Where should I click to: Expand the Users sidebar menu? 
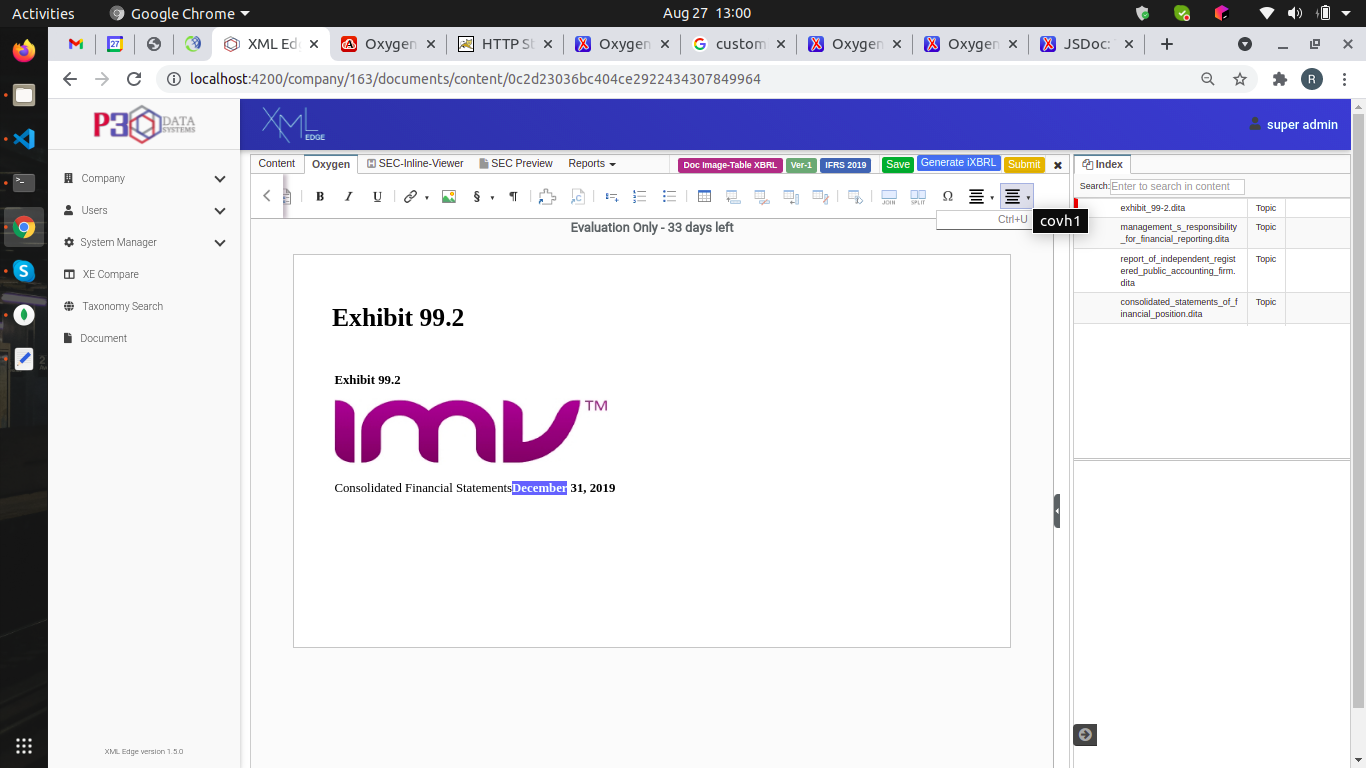point(145,210)
